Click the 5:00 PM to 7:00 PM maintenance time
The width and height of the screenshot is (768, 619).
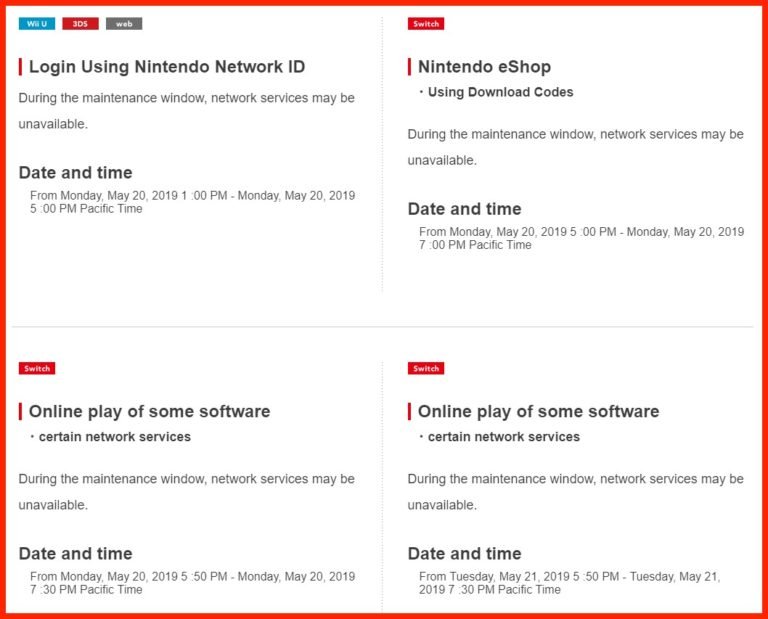click(581, 238)
